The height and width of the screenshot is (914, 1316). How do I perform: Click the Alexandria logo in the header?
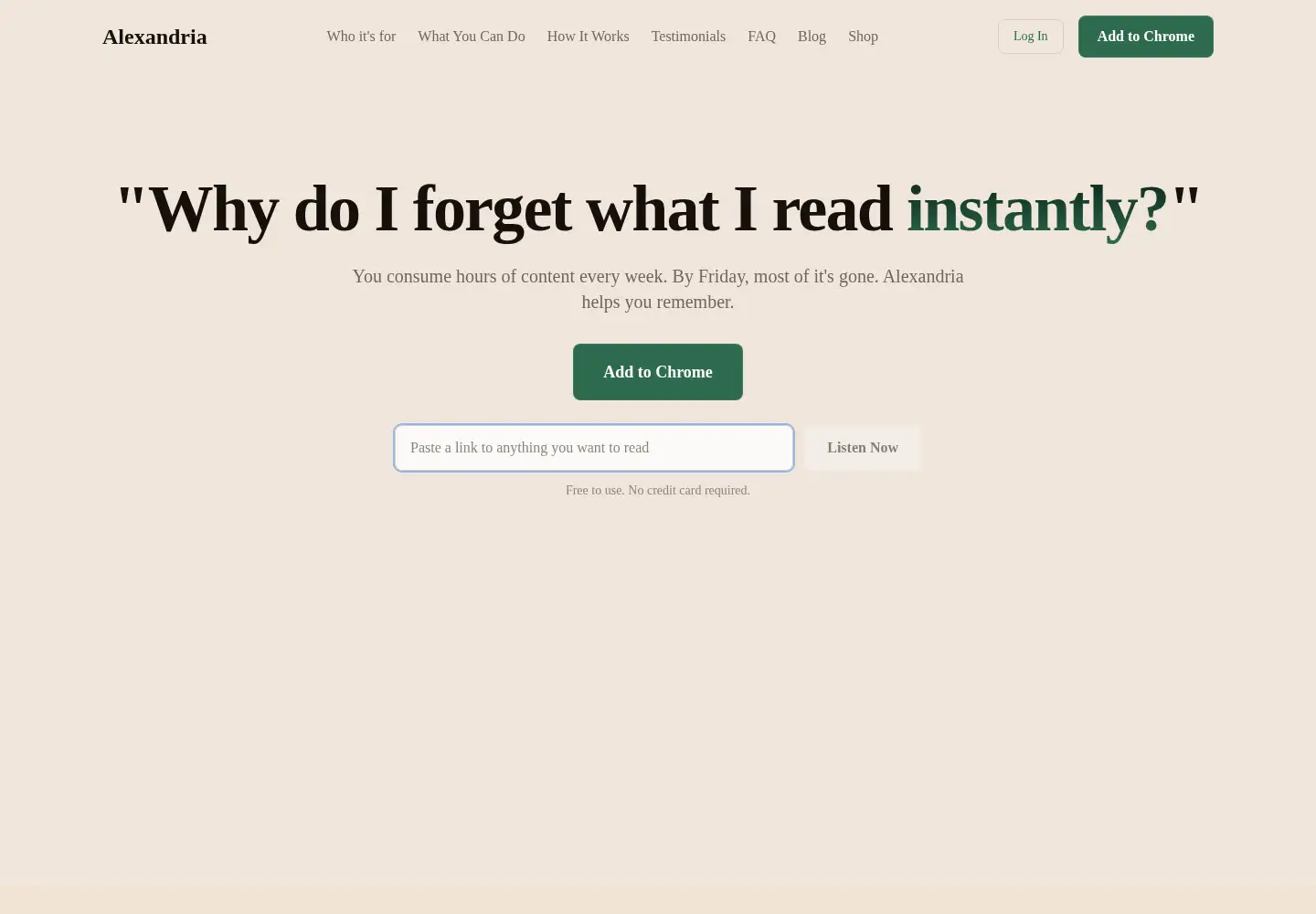click(x=154, y=37)
